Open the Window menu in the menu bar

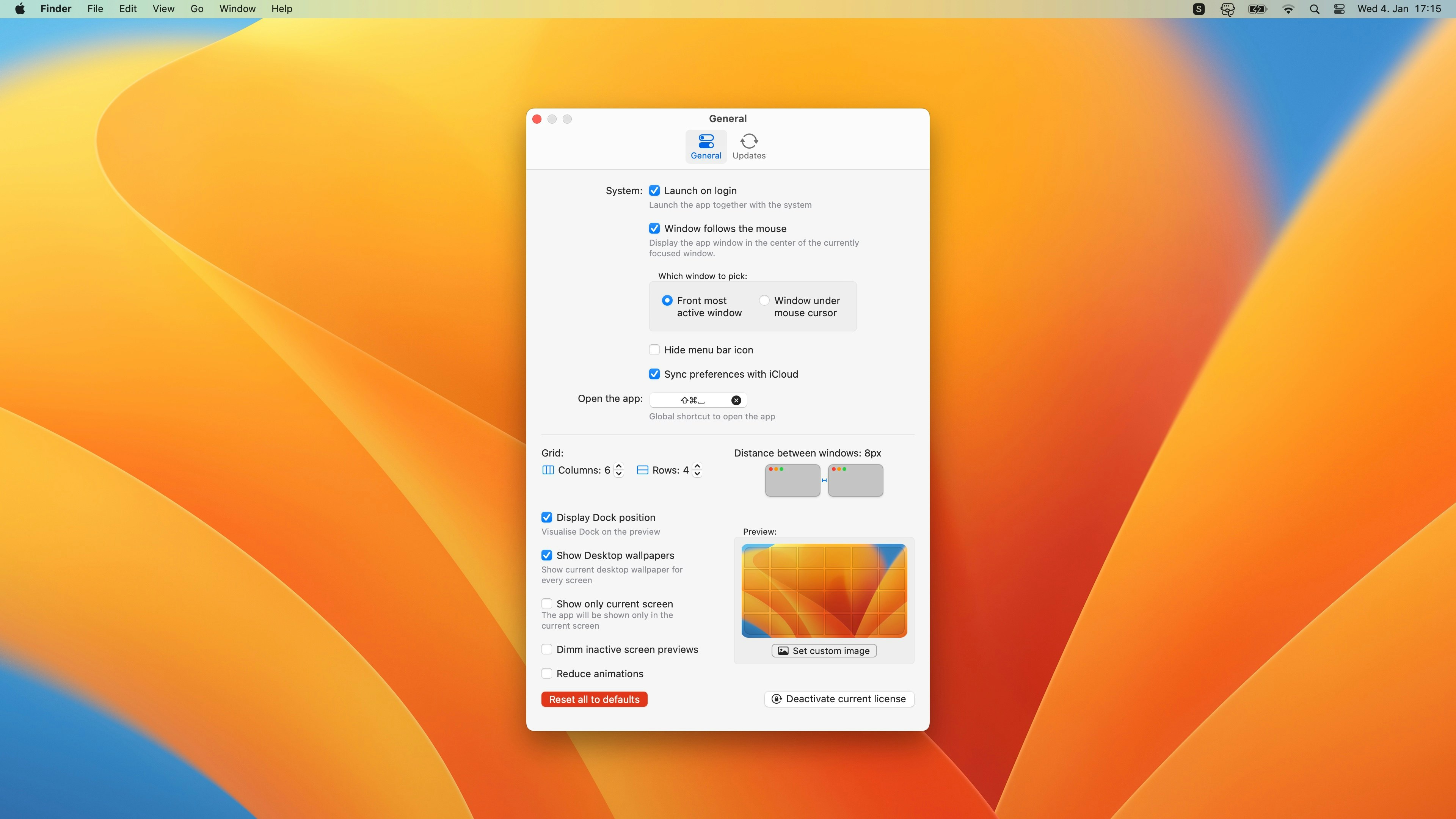(x=237, y=9)
